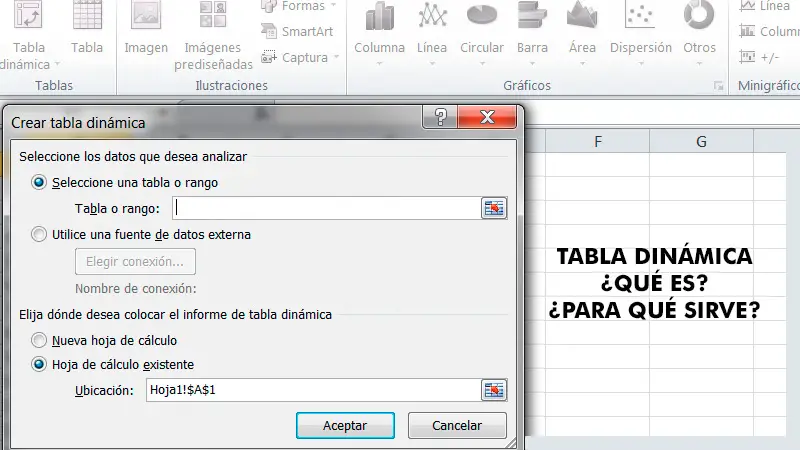Click the Aceptar button
Screen dimensions: 800x450
(x=345, y=426)
